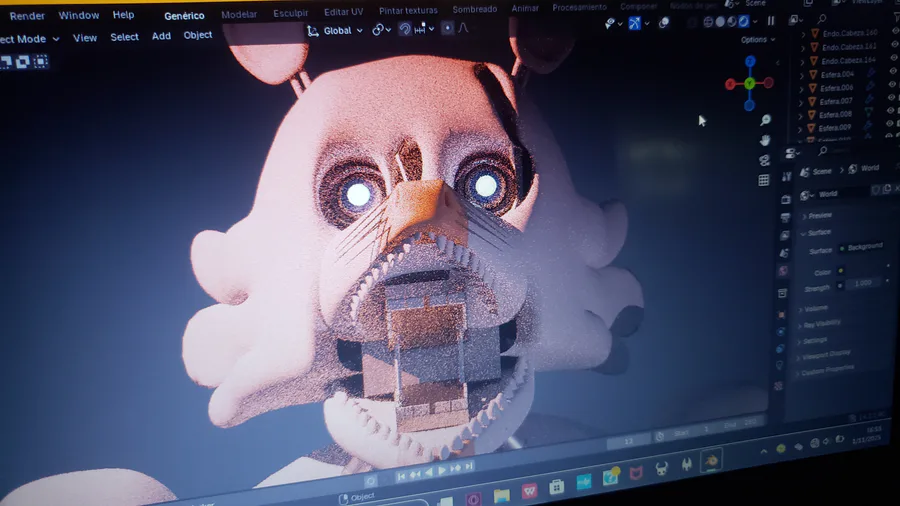The image size is (900, 506).
Task: Open the Render menu
Action: pos(27,15)
